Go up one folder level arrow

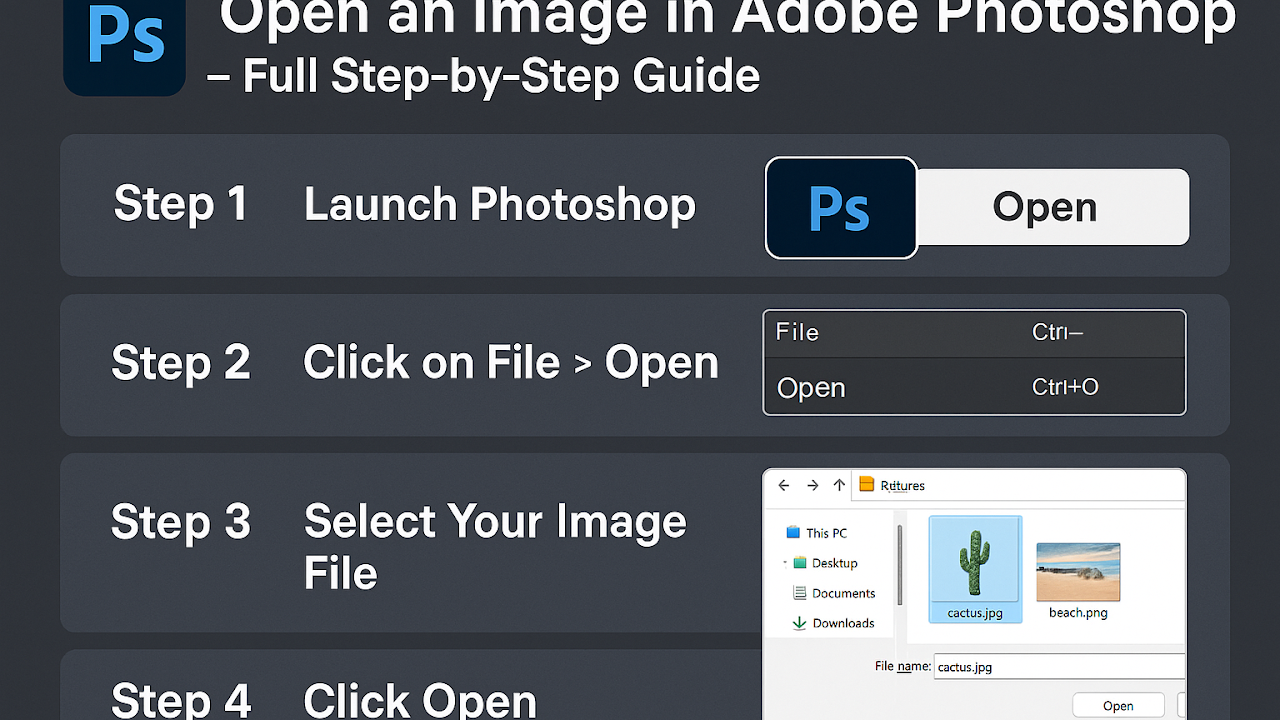pyautogui.click(x=839, y=485)
